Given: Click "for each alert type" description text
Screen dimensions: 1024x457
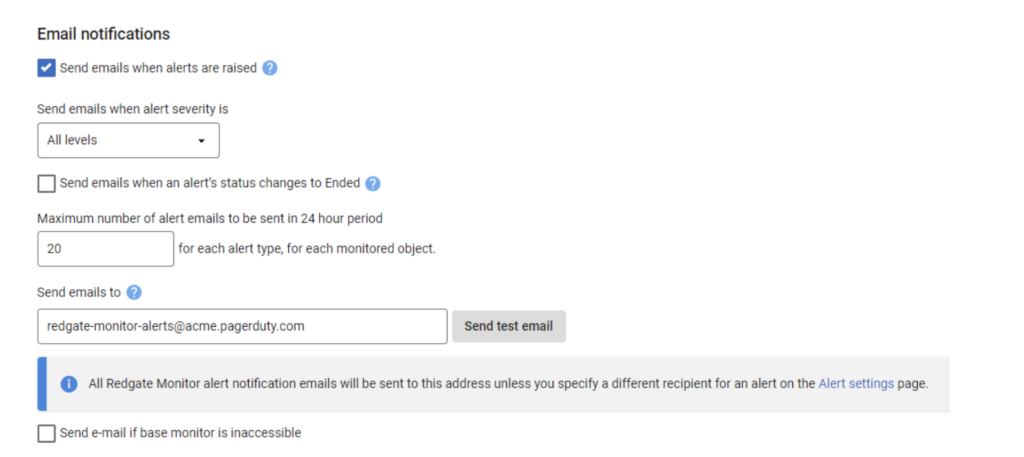Looking at the screenshot, I should (306, 249).
